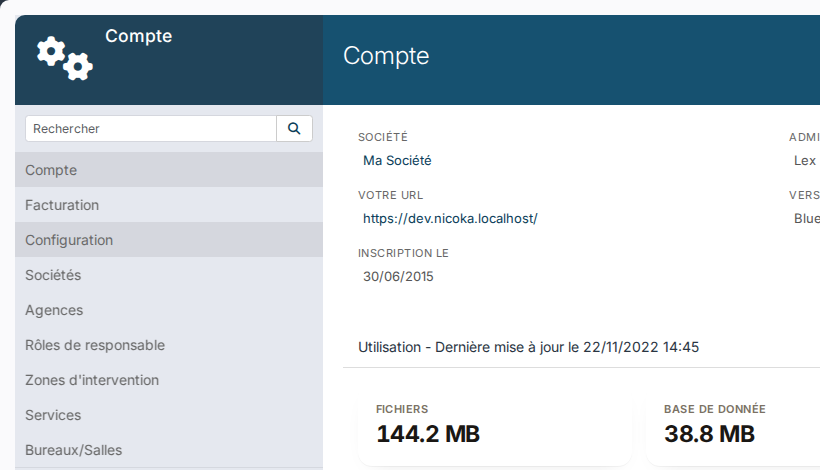
Task: Open Zones d'intervention menu item
Action: click(x=169, y=380)
